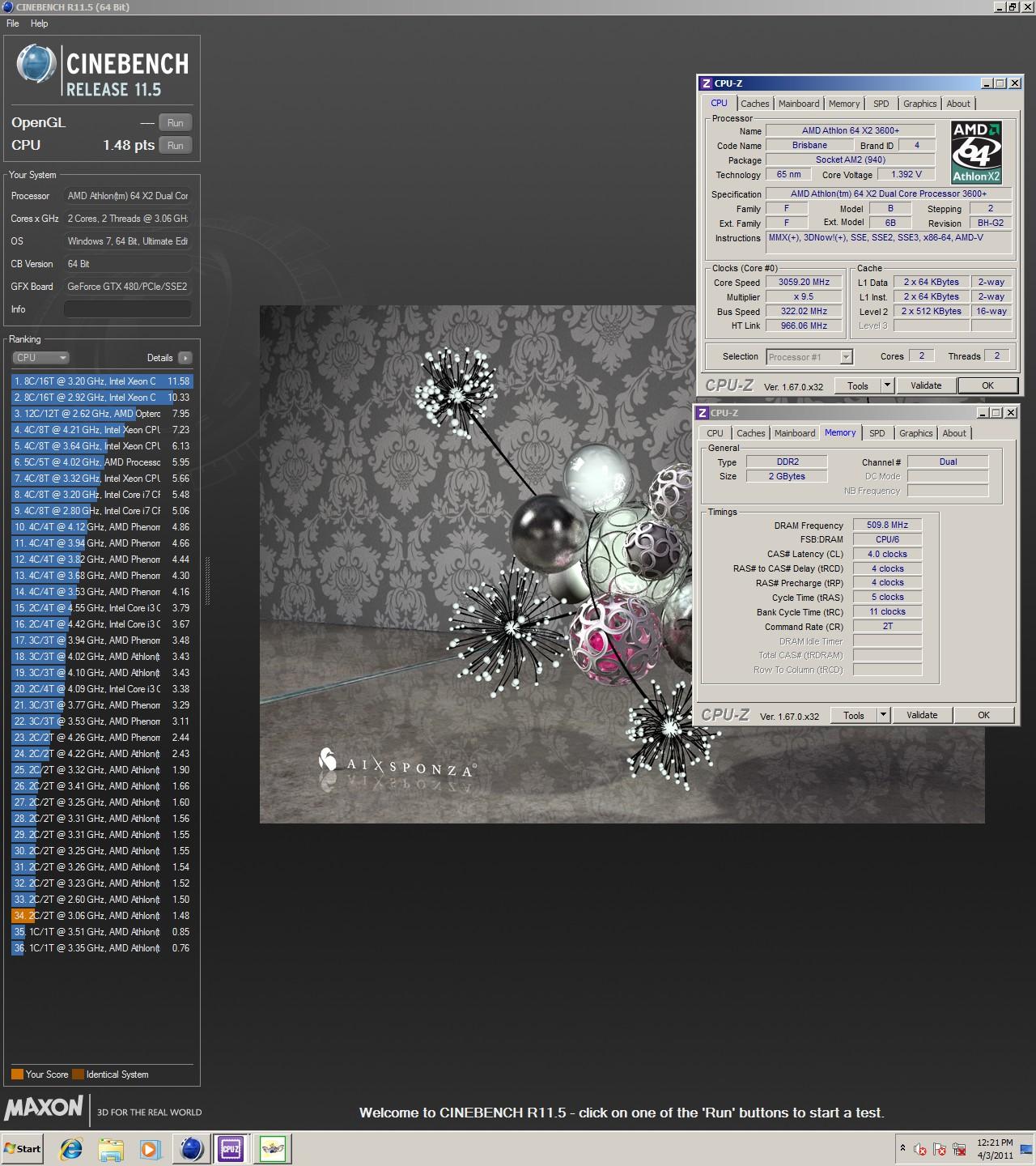Image resolution: width=1036 pixels, height=1166 pixels.
Task: Switch to Graphics tab in lower CPU-Z
Action: (916, 433)
